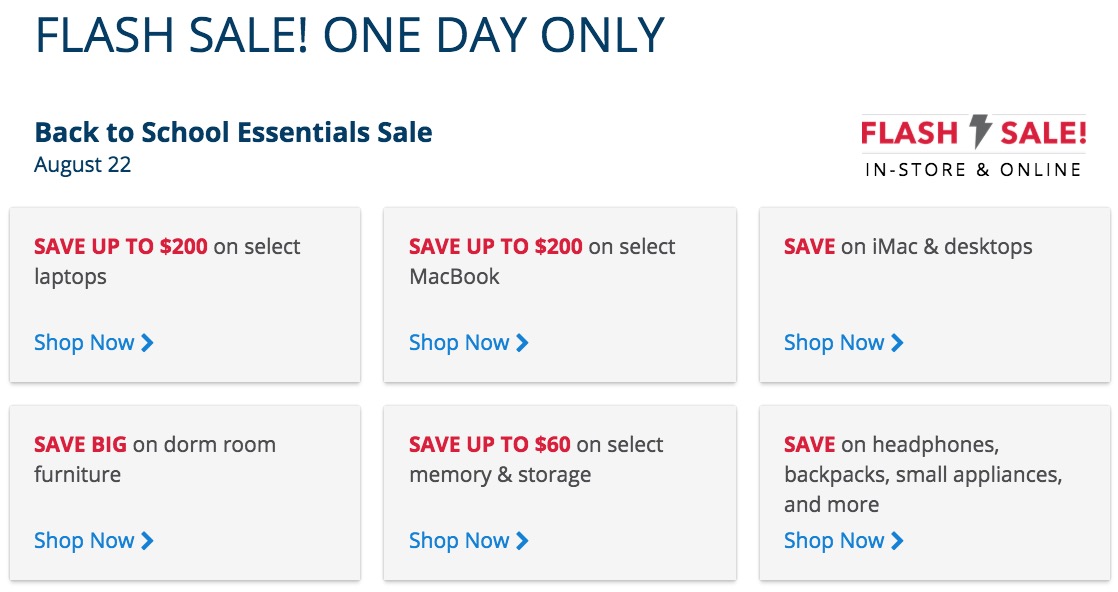This screenshot has width=1118, height=592.
Task: Open Shop Now link for select laptops
Action: tap(93, 343)
